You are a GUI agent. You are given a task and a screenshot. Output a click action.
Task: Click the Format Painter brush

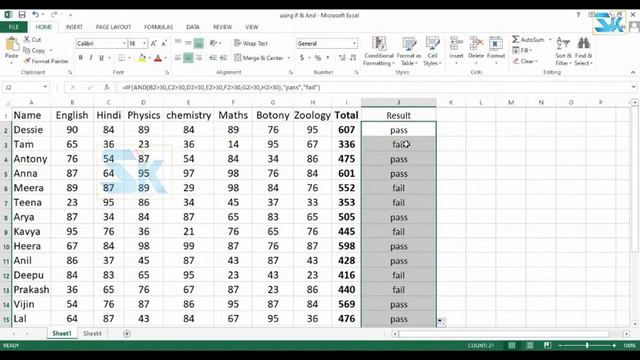pyautogui.click(x=27, y=61)
